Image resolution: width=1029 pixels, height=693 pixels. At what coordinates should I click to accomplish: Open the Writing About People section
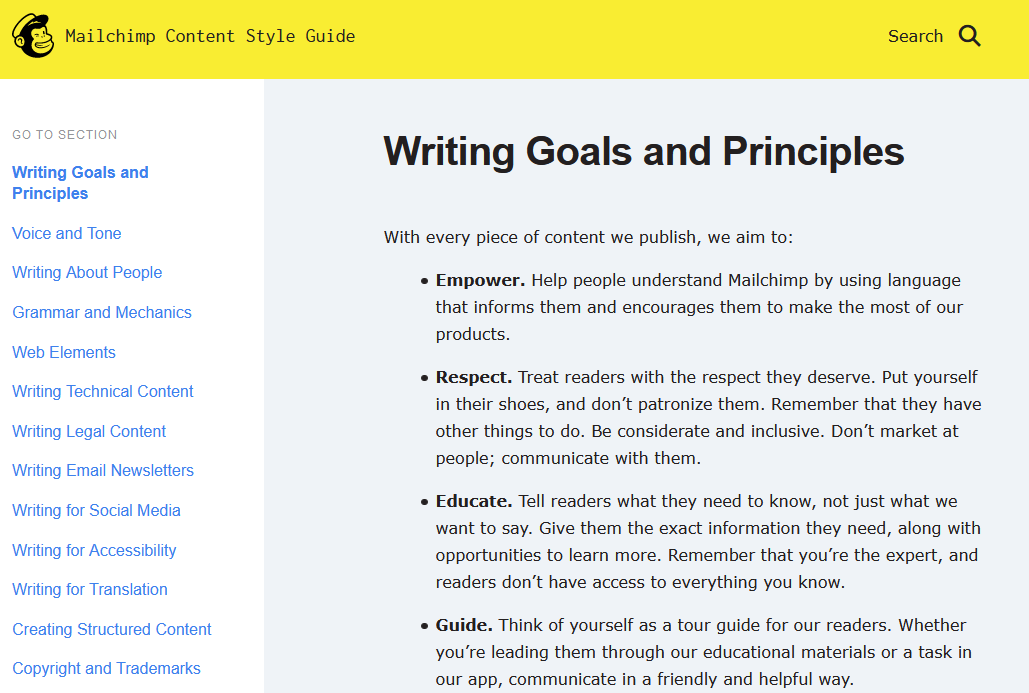click(x=87, y=272)
